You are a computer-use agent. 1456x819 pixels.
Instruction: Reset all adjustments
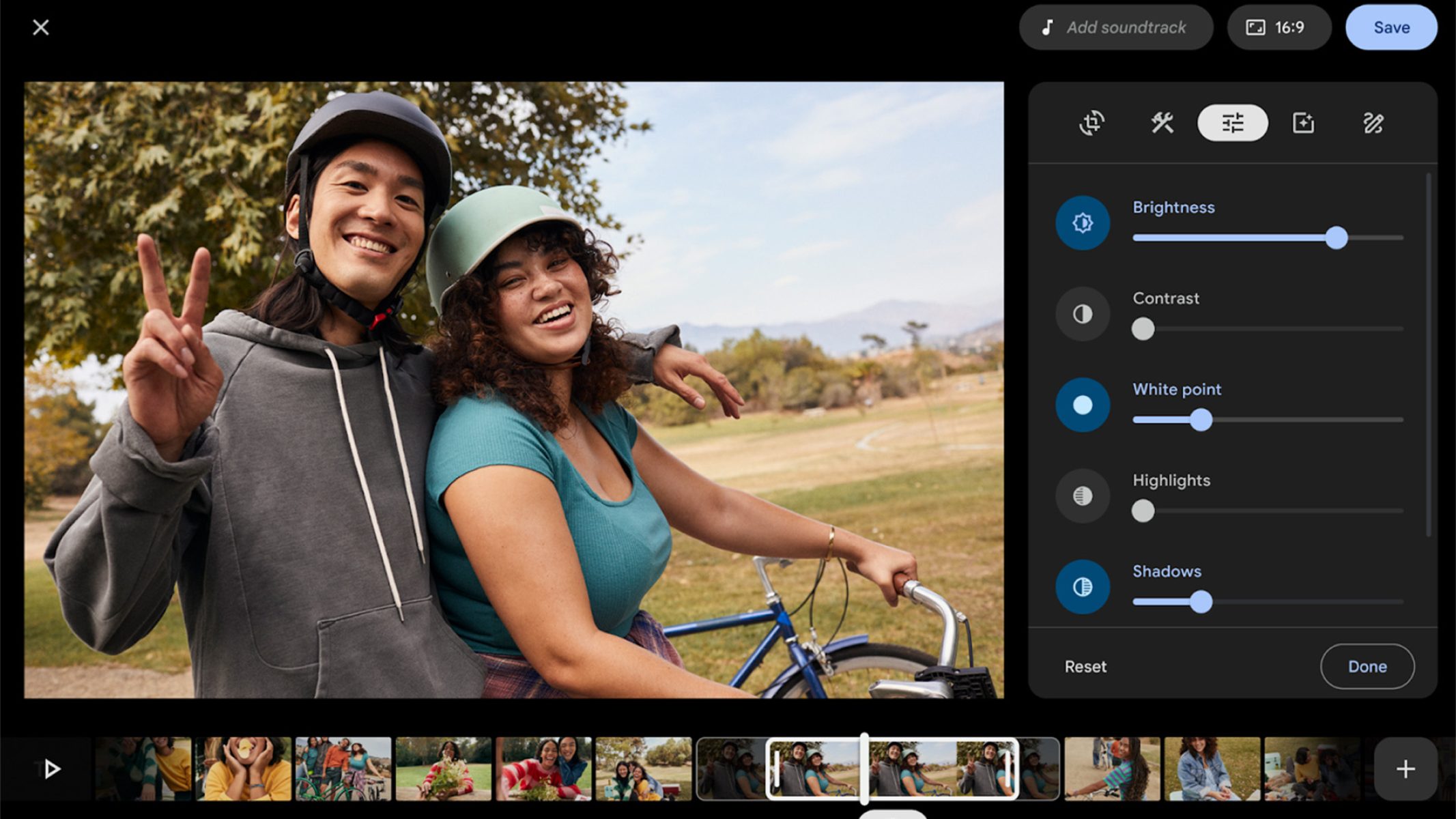(x=1085, y=666)
